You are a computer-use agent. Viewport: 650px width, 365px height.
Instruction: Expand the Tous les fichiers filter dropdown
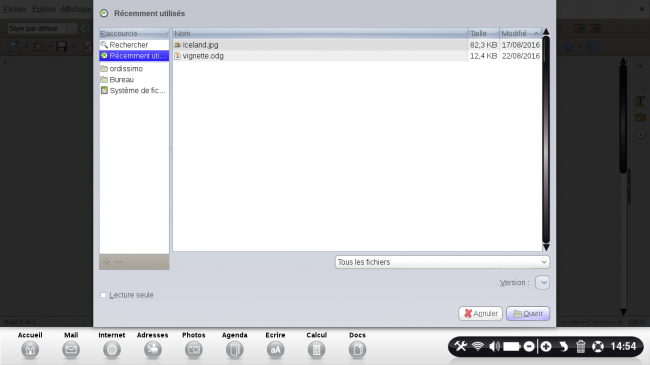click(442, 262)
